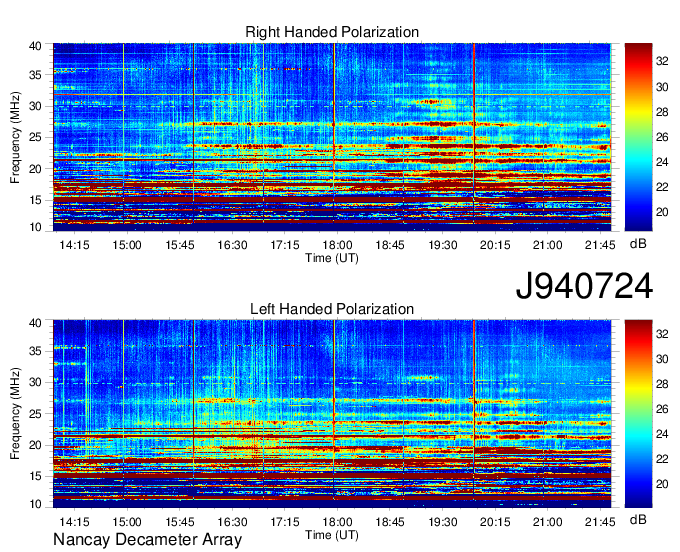
Task: Click the 21:45 time tick on Left Handed plot
Action: click(x=600, y=522)
